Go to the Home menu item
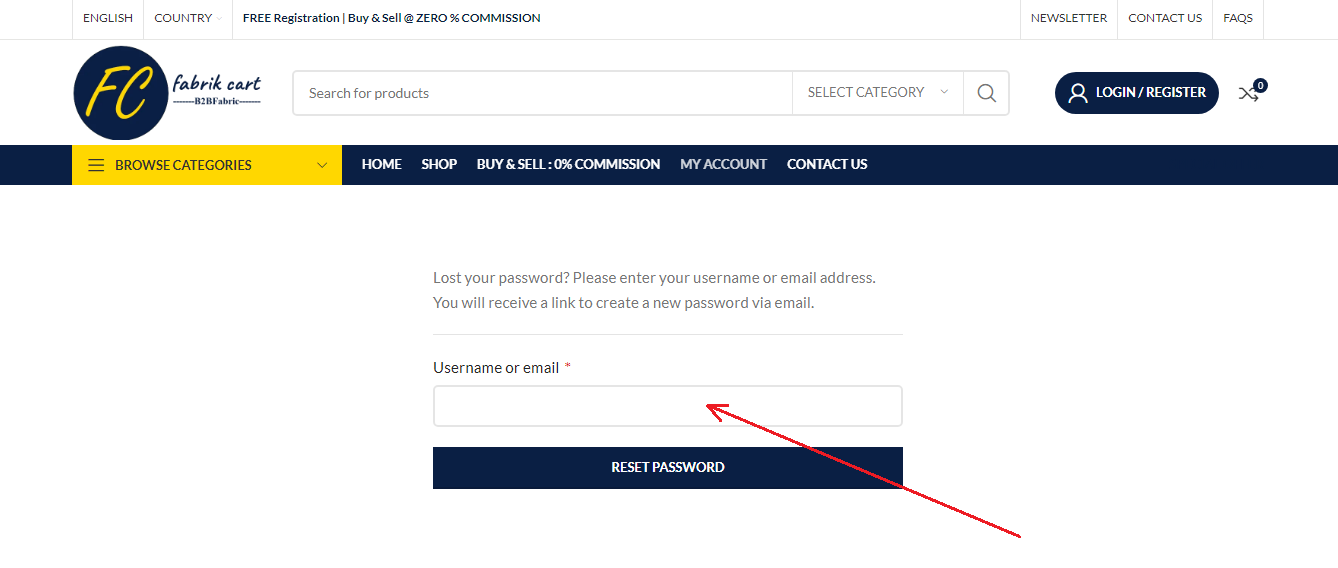The width and height of the screenshot is (1338, 568). pos(382,164)
